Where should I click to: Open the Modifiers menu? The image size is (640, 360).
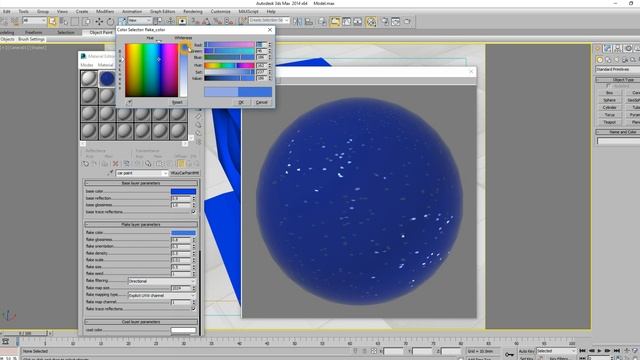pyautogui.click(x=105, y=11)
